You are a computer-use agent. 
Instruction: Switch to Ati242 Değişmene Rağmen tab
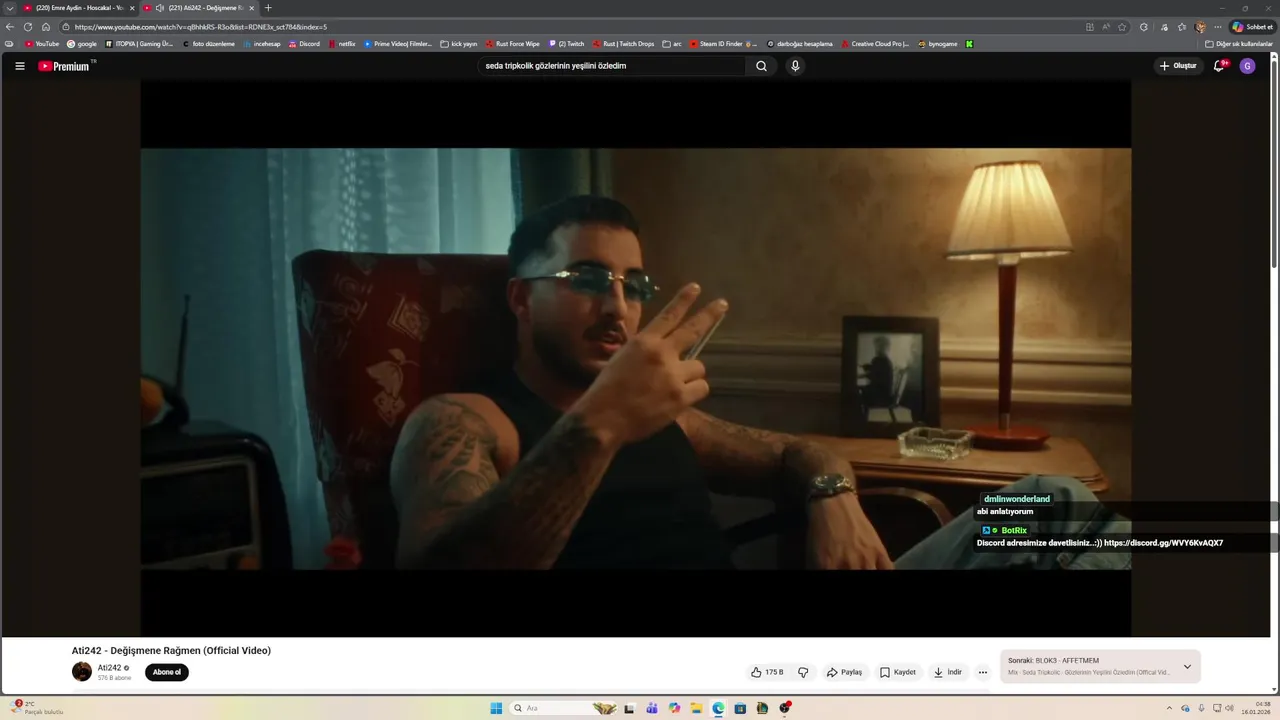point(200,8)
